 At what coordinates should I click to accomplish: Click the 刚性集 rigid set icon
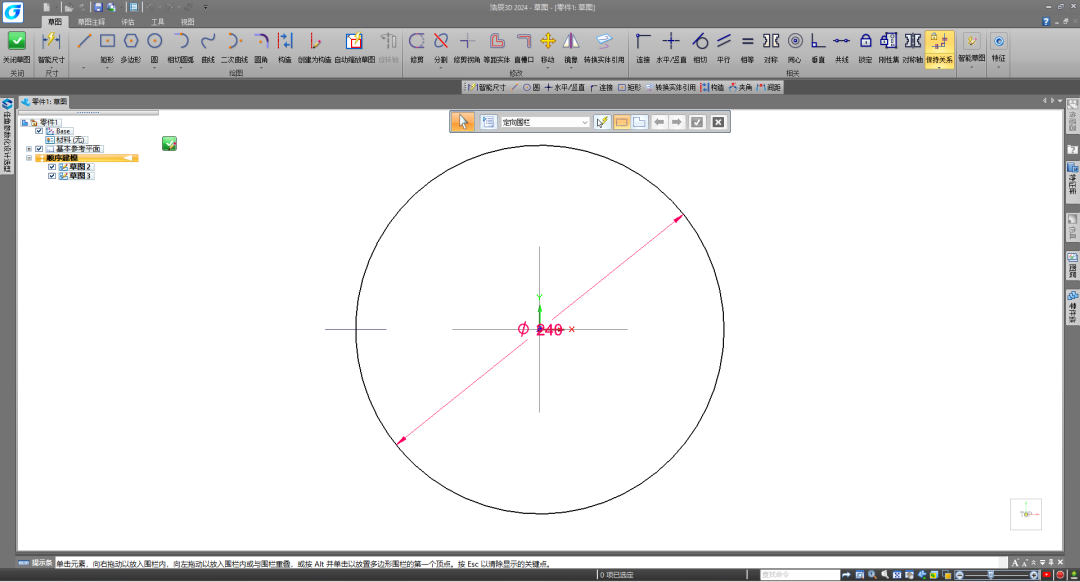click(x=889, y=41)
